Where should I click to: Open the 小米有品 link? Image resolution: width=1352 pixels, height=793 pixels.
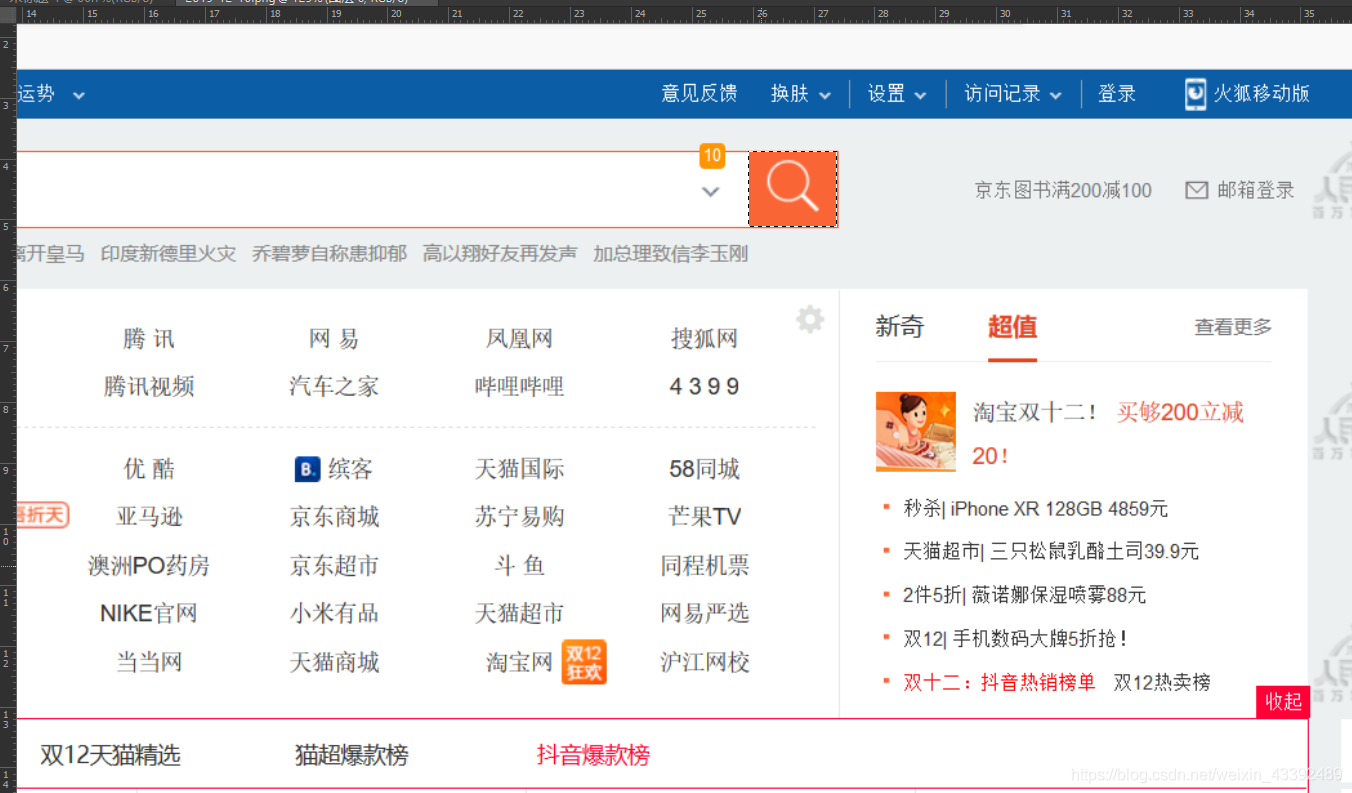(x=334, y=613)
